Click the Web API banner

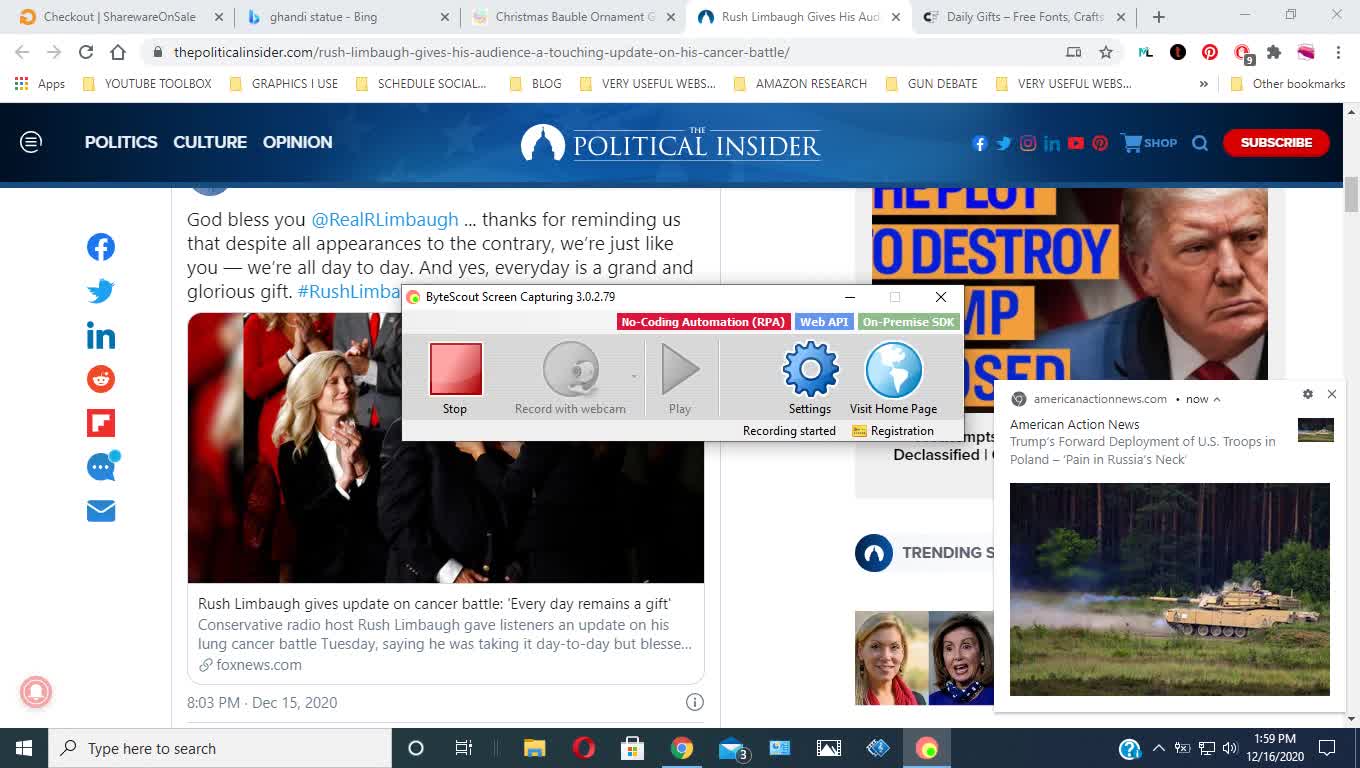point(824,322)
